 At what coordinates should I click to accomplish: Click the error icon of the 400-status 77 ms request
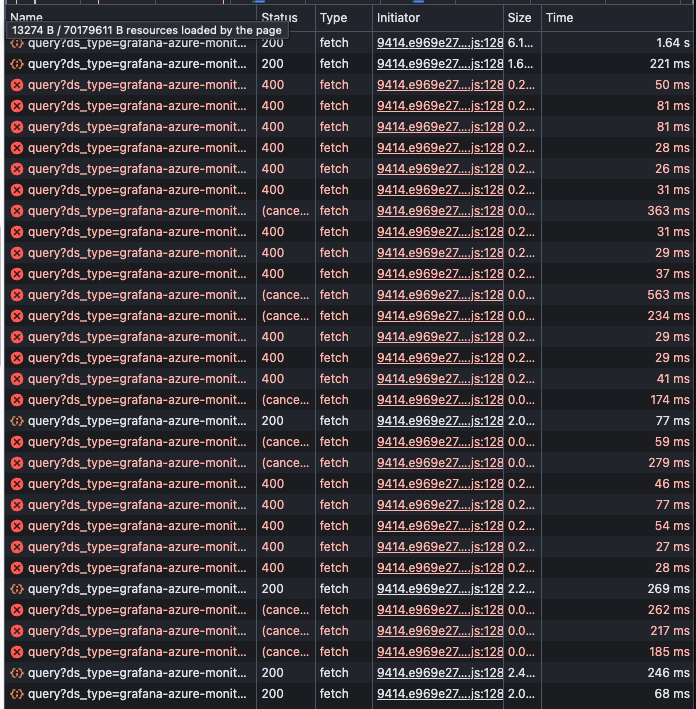[x=17, y=505]
